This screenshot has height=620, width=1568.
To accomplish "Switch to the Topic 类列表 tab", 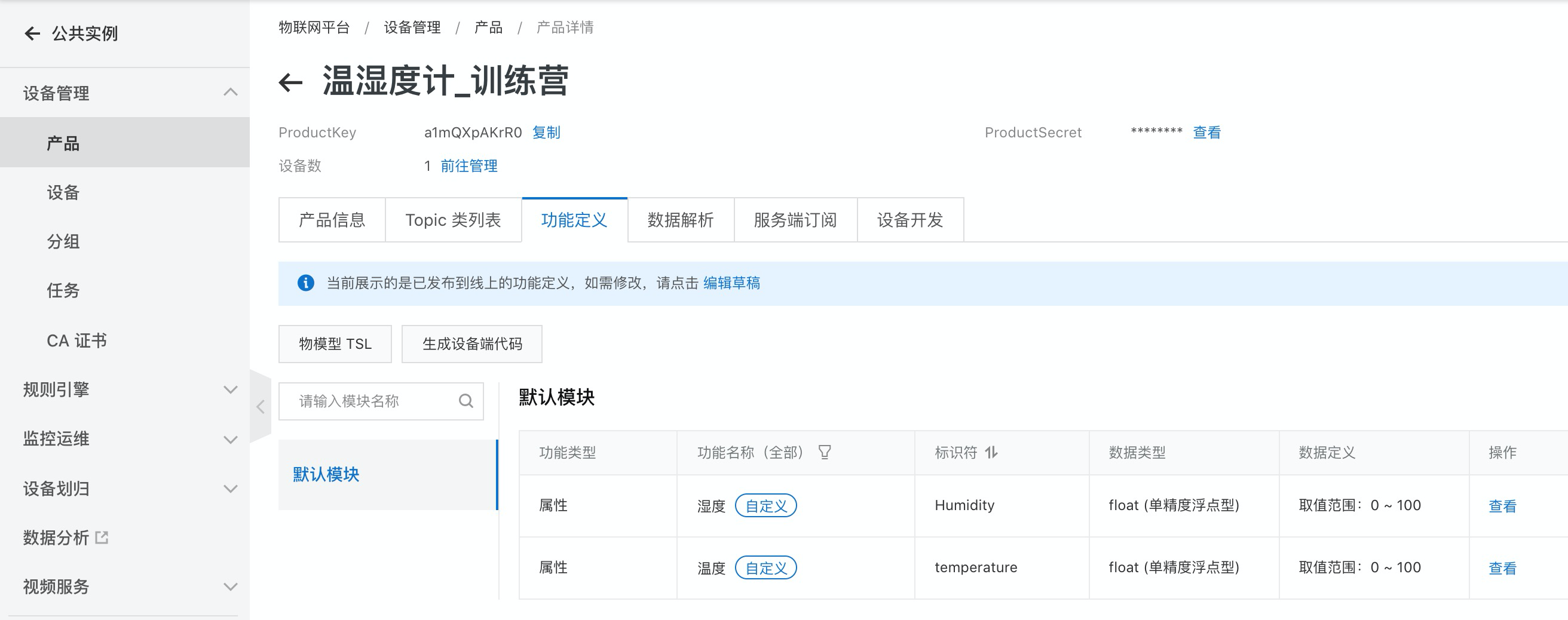I will [453, 220].
